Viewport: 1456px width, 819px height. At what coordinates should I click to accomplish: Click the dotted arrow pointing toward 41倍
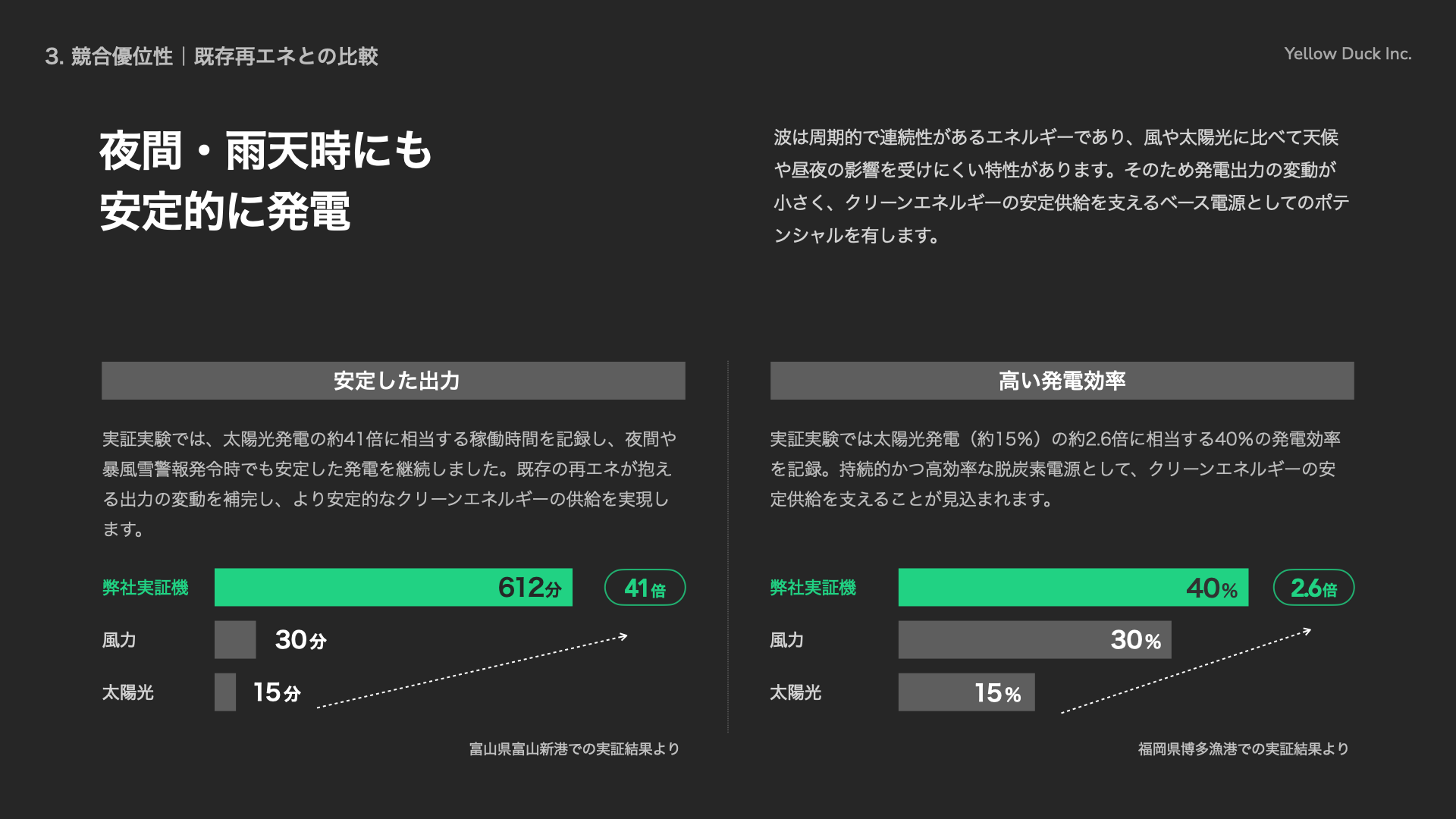472,672
